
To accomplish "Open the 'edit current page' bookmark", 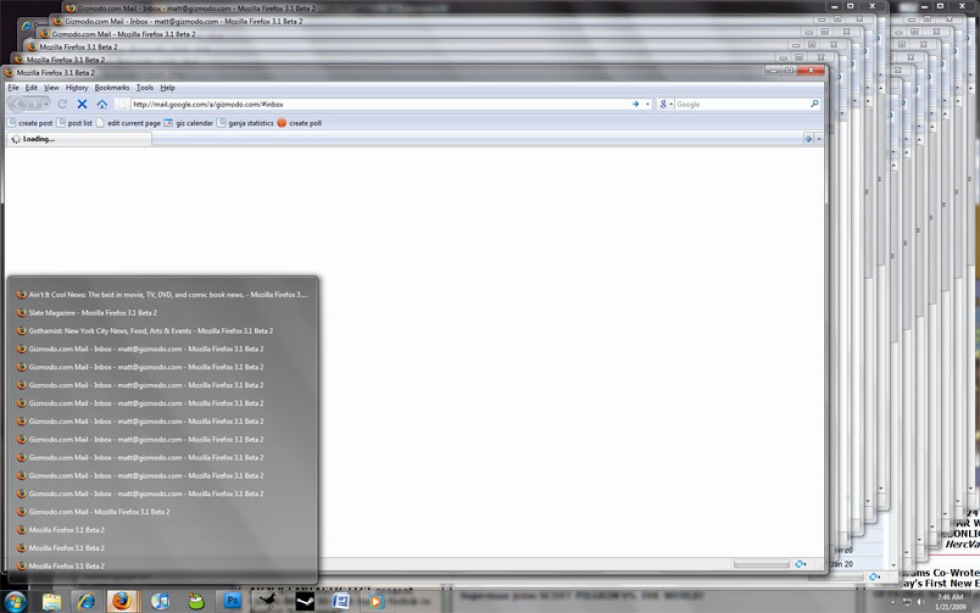I will 128,123.
